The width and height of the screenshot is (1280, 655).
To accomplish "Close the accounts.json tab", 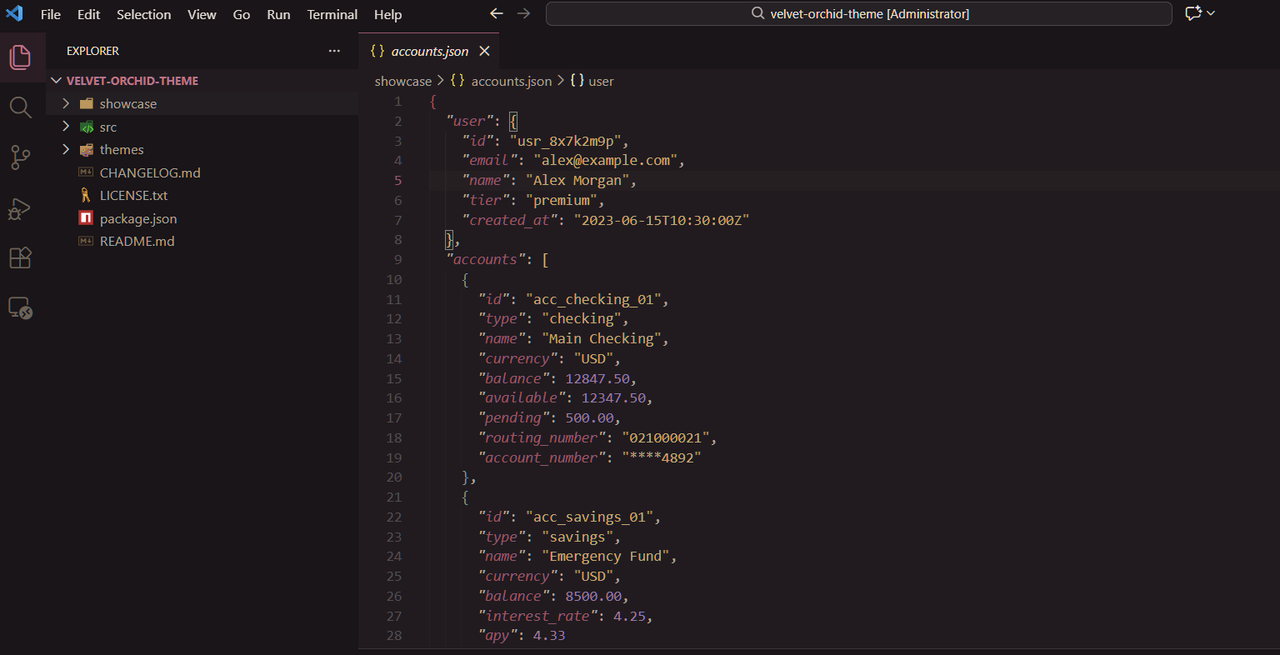I will (x=485, y=51).
